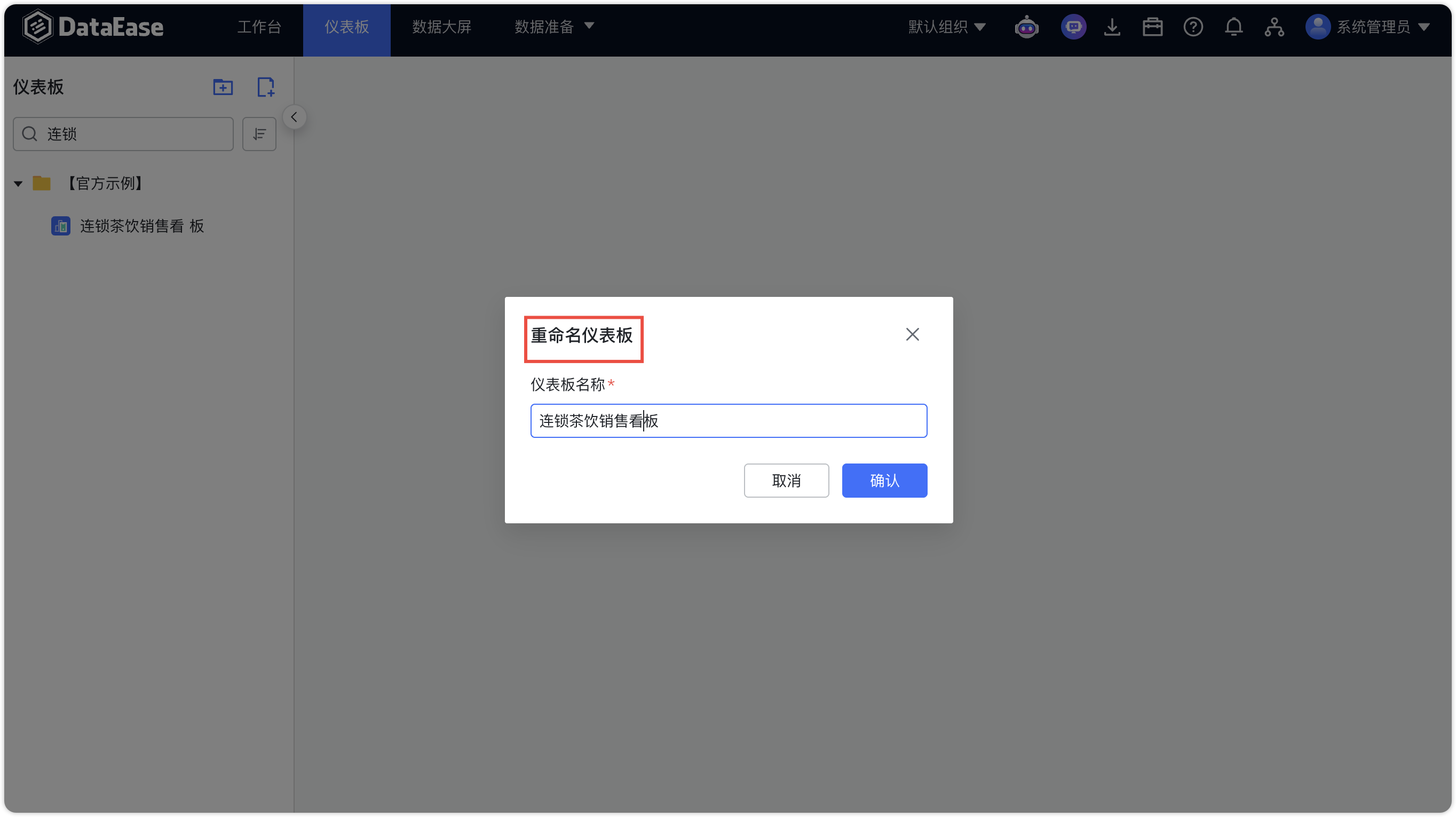Open the purple chat assistant icon
Viewport: 1456px width, 817px height.
1073,27
